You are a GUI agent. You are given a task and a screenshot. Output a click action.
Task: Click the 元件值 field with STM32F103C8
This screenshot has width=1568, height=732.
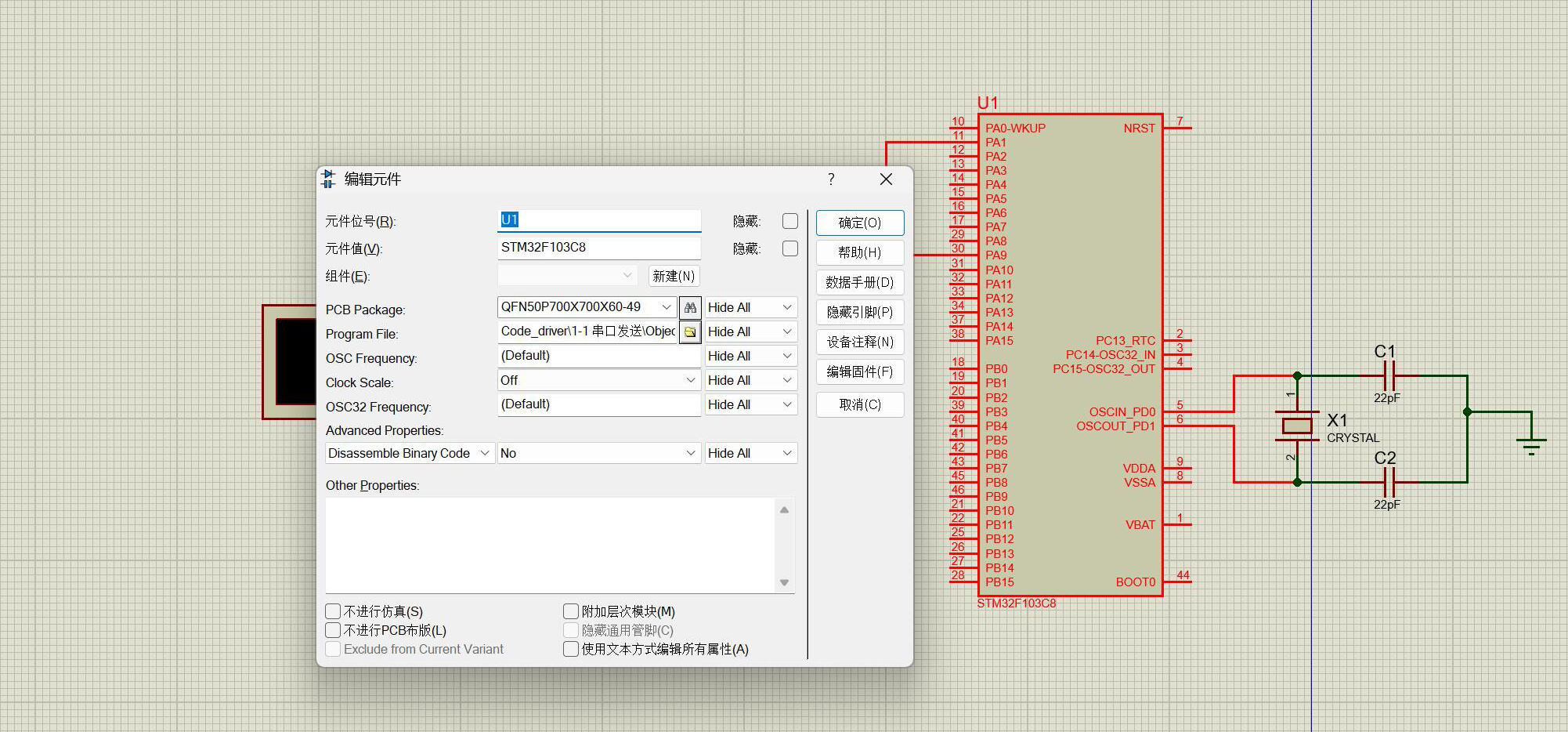pos(599,248)
